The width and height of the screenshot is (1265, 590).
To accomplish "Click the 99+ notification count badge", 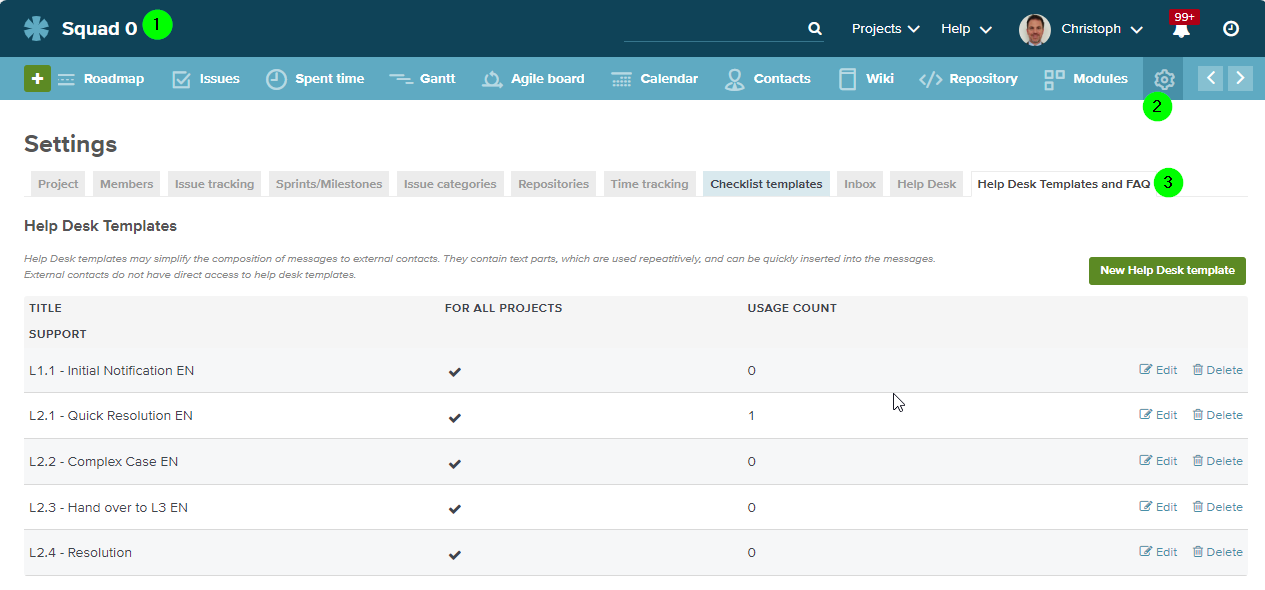I will (x=1184, y=17).
